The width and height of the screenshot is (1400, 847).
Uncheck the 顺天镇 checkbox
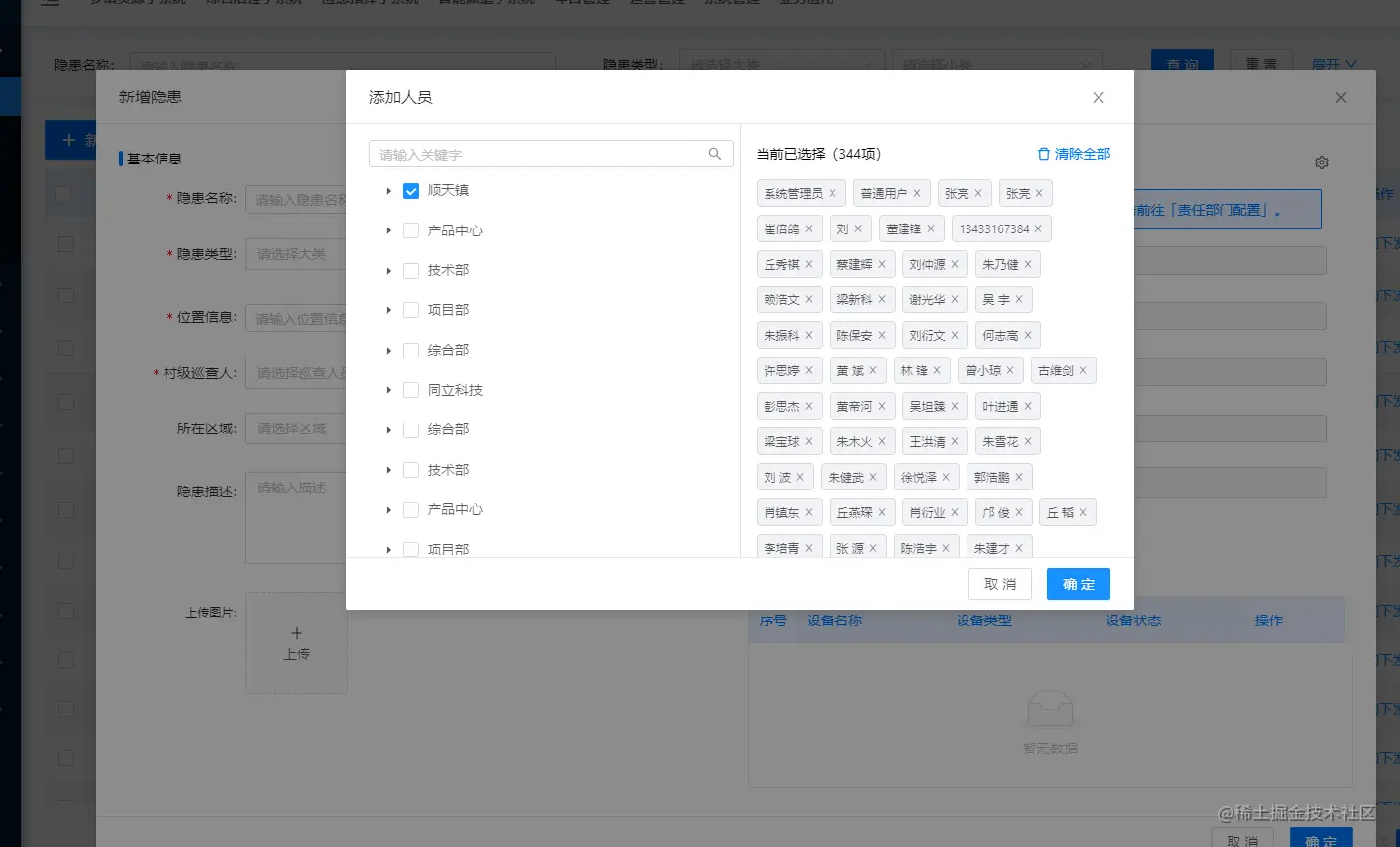click(411, 191)
